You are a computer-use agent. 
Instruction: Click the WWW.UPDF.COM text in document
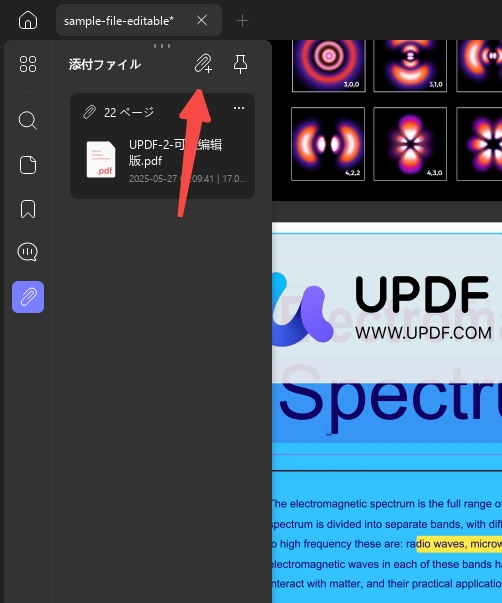pos(423,333)
